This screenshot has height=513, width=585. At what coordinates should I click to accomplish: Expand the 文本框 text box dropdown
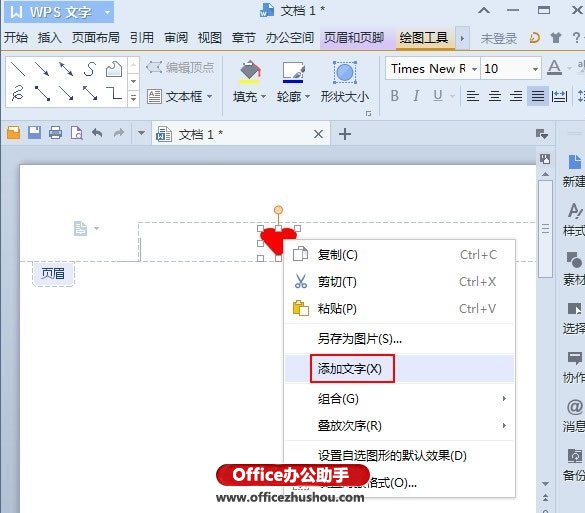(210, 97)
